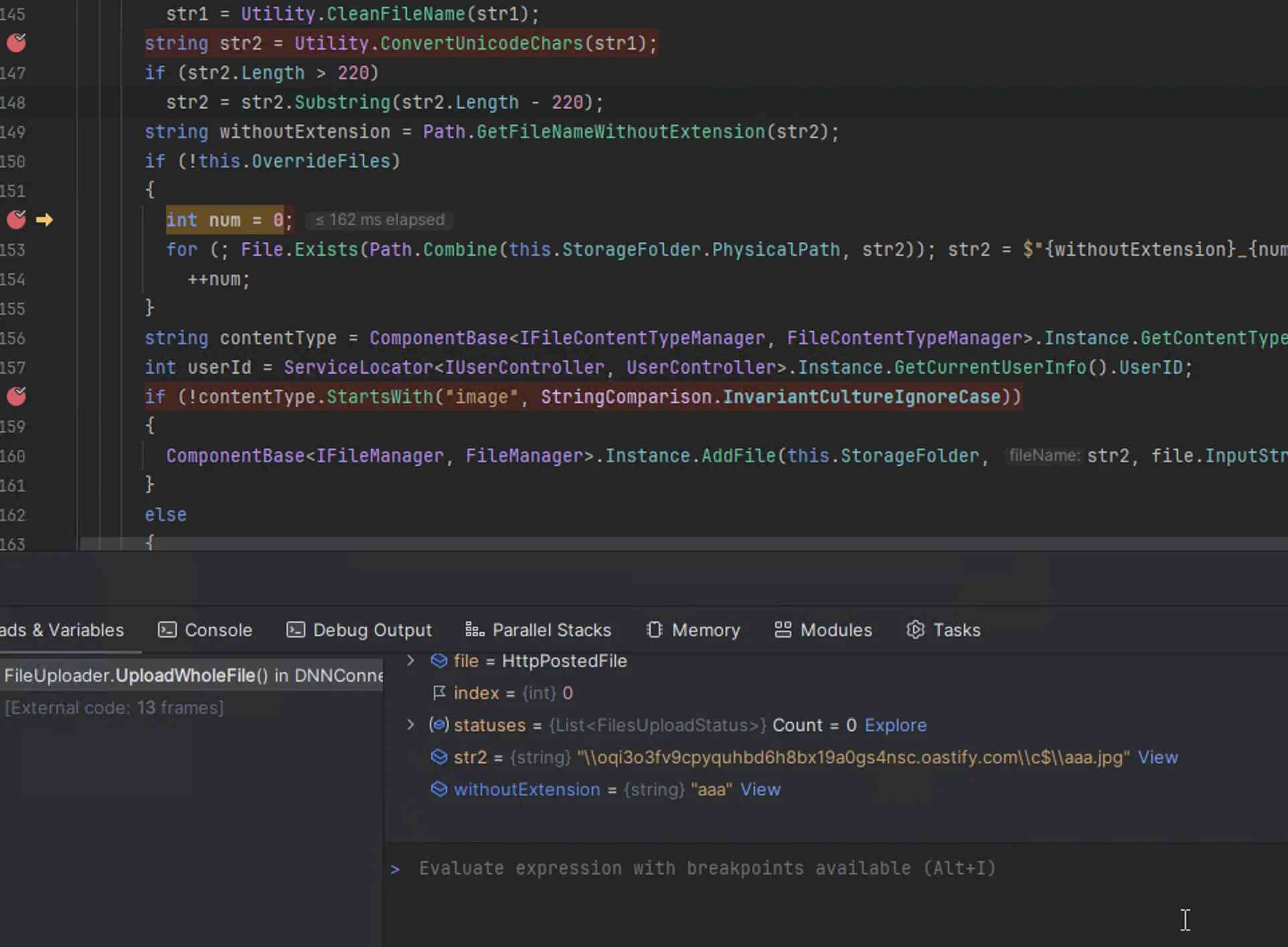Screen dimensions: 1288x947
Task: Click the Evaluate expression input field
Action: click(707, 869)
